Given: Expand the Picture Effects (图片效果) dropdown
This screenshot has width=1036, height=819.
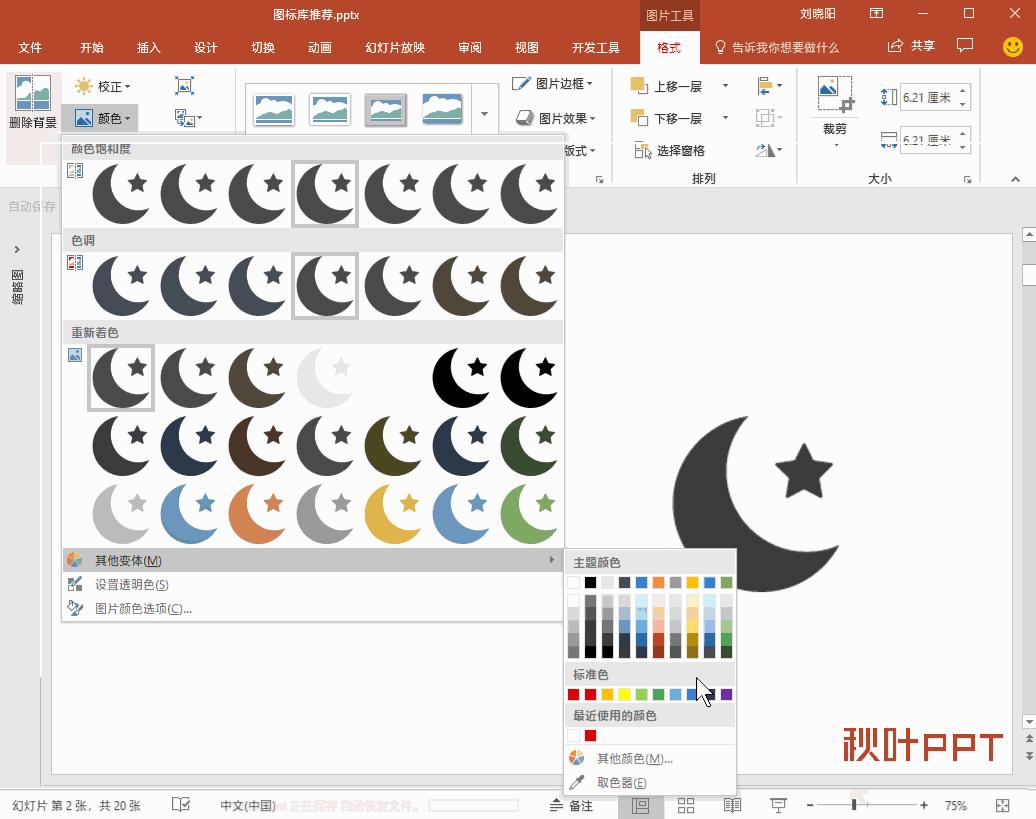Looking at the screenshot, I should [x=555, y=118].
